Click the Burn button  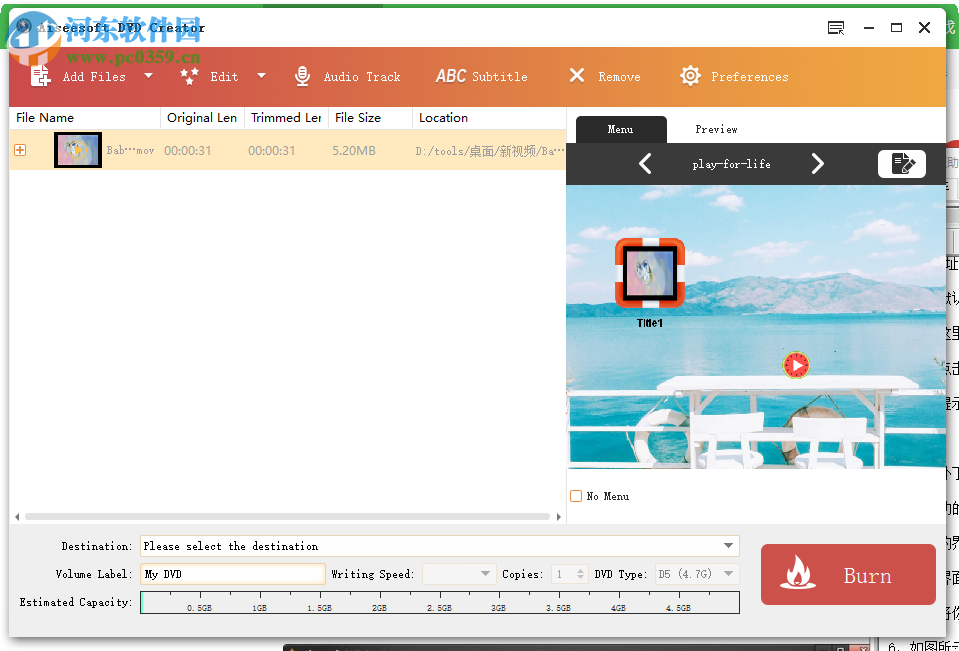pyautogui.click(x=847, y=575)
